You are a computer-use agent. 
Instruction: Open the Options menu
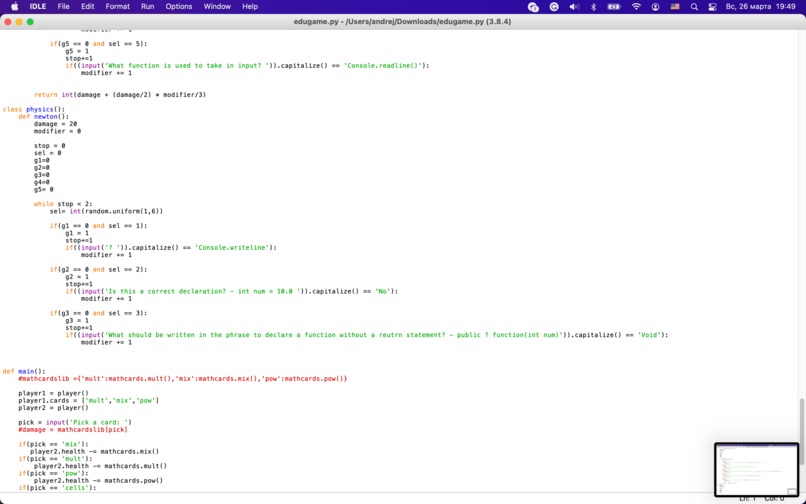178,7
